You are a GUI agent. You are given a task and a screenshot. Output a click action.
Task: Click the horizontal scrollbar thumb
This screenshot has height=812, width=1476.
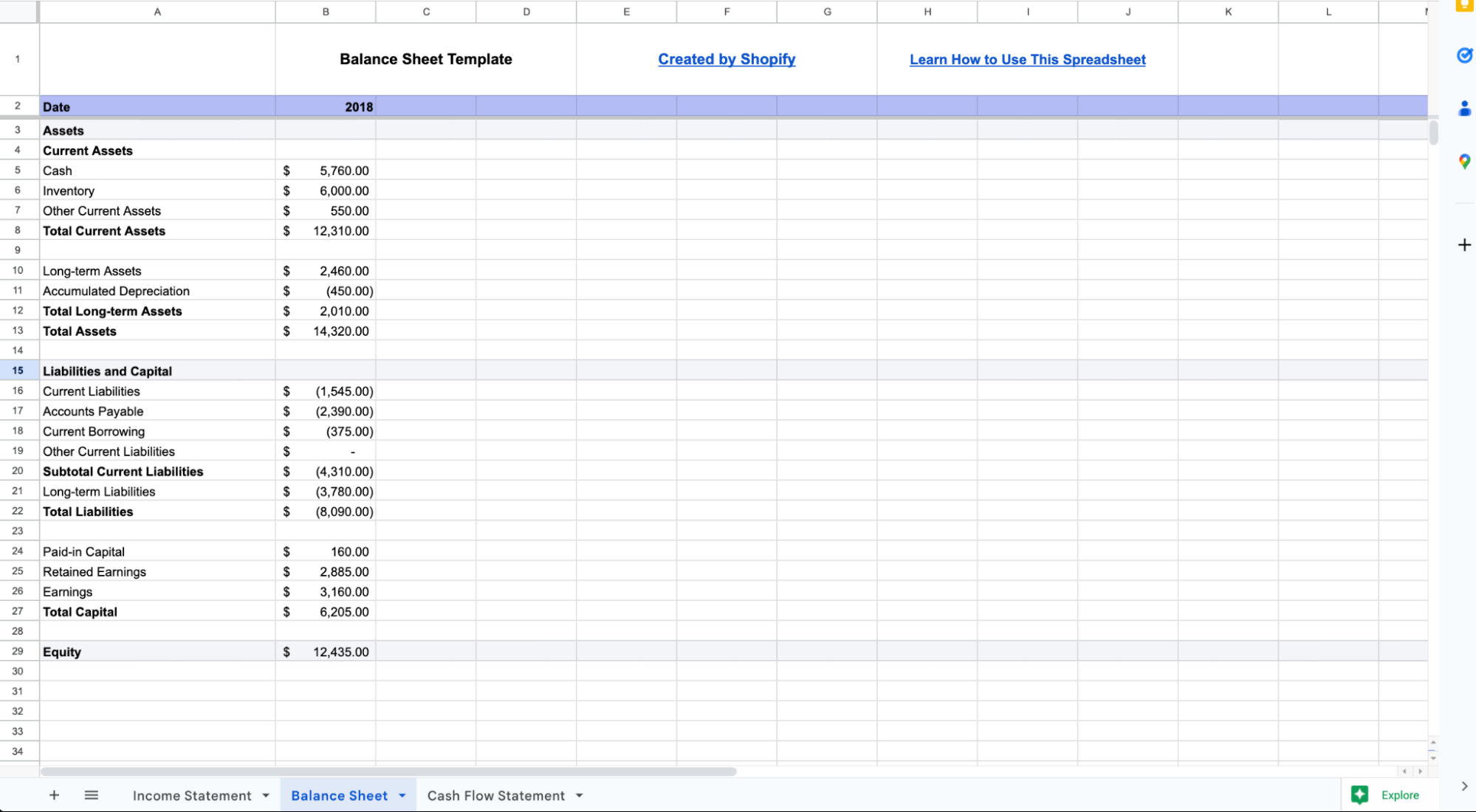(388, 771)
